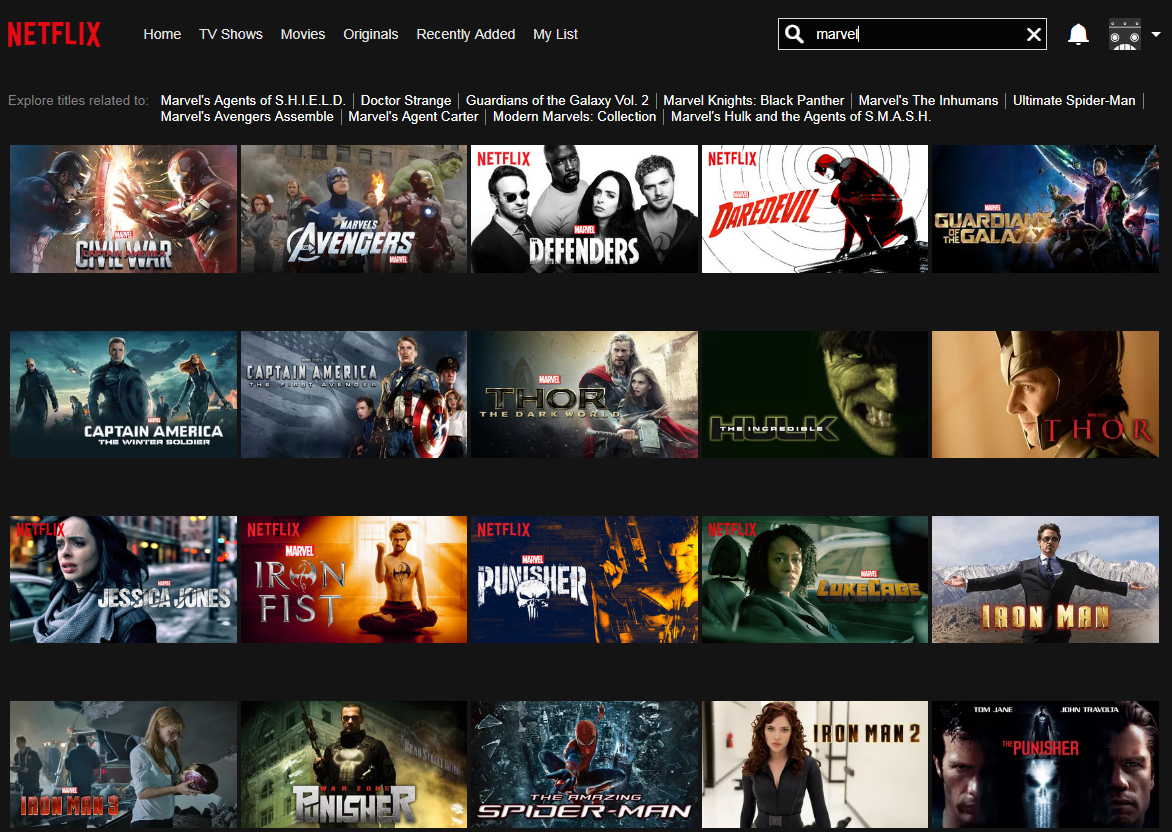Open the Jessica Jones thumbnail
The height and width of the screenshot is (832, 1172).
point(123,579)
